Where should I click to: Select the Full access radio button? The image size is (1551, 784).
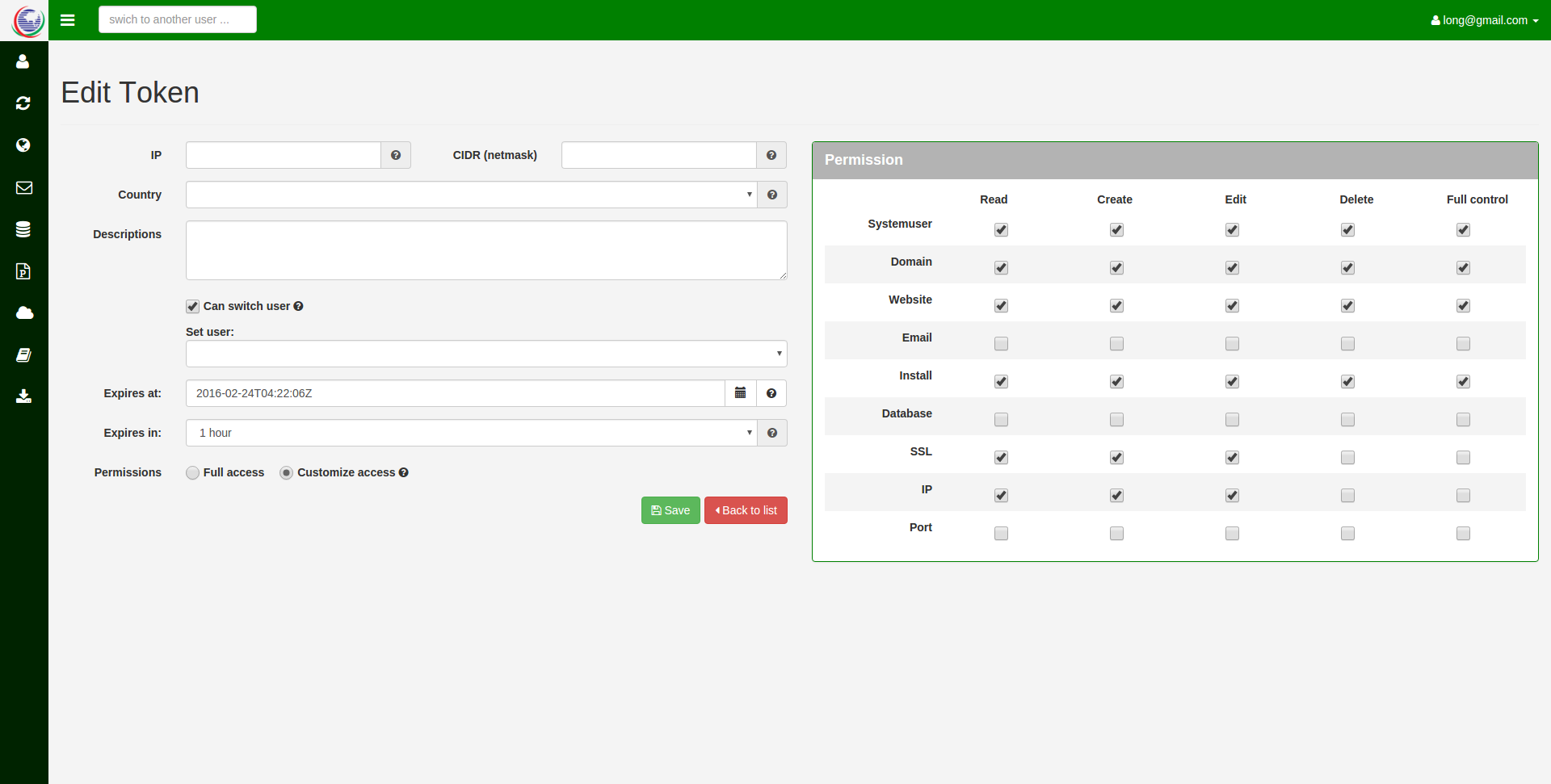click(x=192, y=473)
